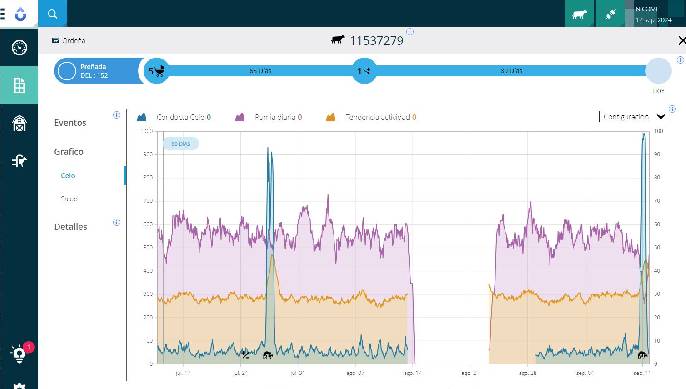The height and width of the screenshot is (389, 686).
Task: Click the small marker left of the first peak
Action: point(245,355)
